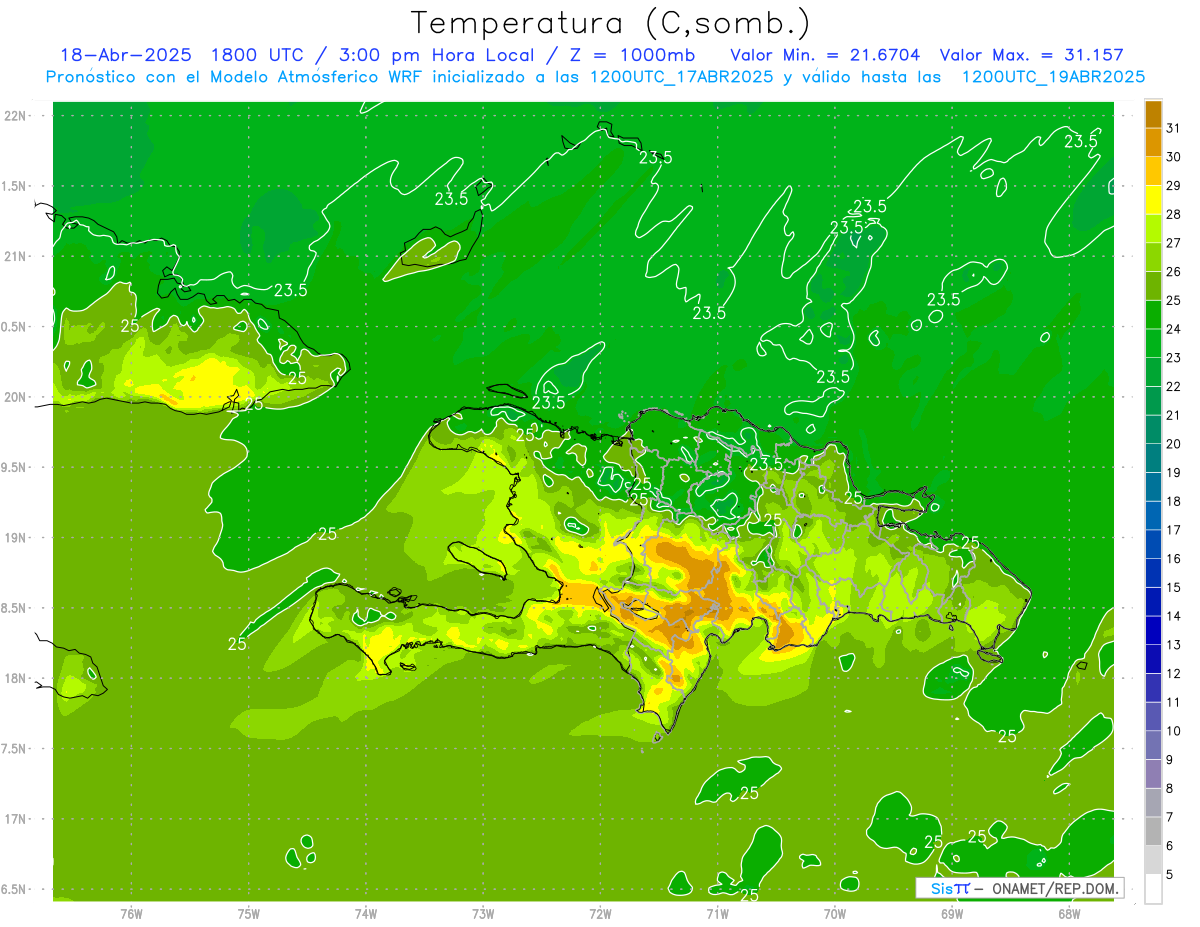Click the '17N' latitude axis label

click(x=15, y=819)
